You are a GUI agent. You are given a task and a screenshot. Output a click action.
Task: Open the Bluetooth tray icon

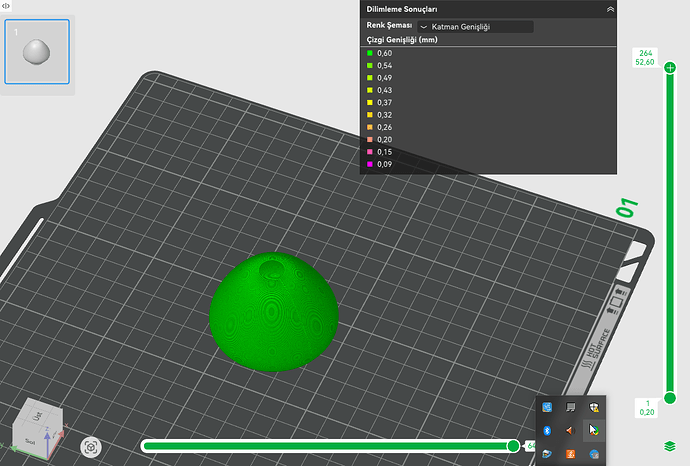[x=547, y=430]
